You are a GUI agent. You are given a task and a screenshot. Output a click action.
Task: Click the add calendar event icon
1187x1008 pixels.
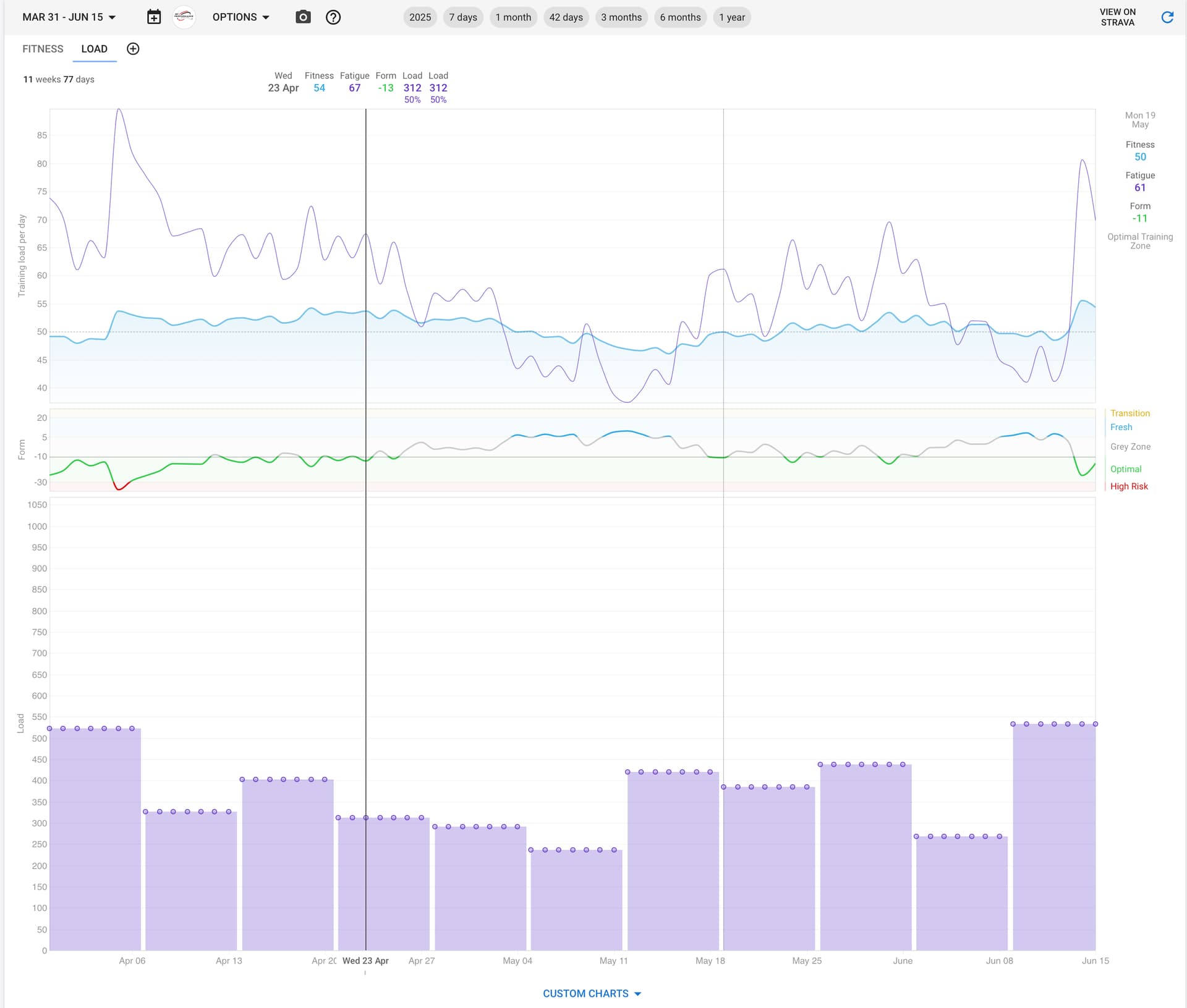point(154,17)
